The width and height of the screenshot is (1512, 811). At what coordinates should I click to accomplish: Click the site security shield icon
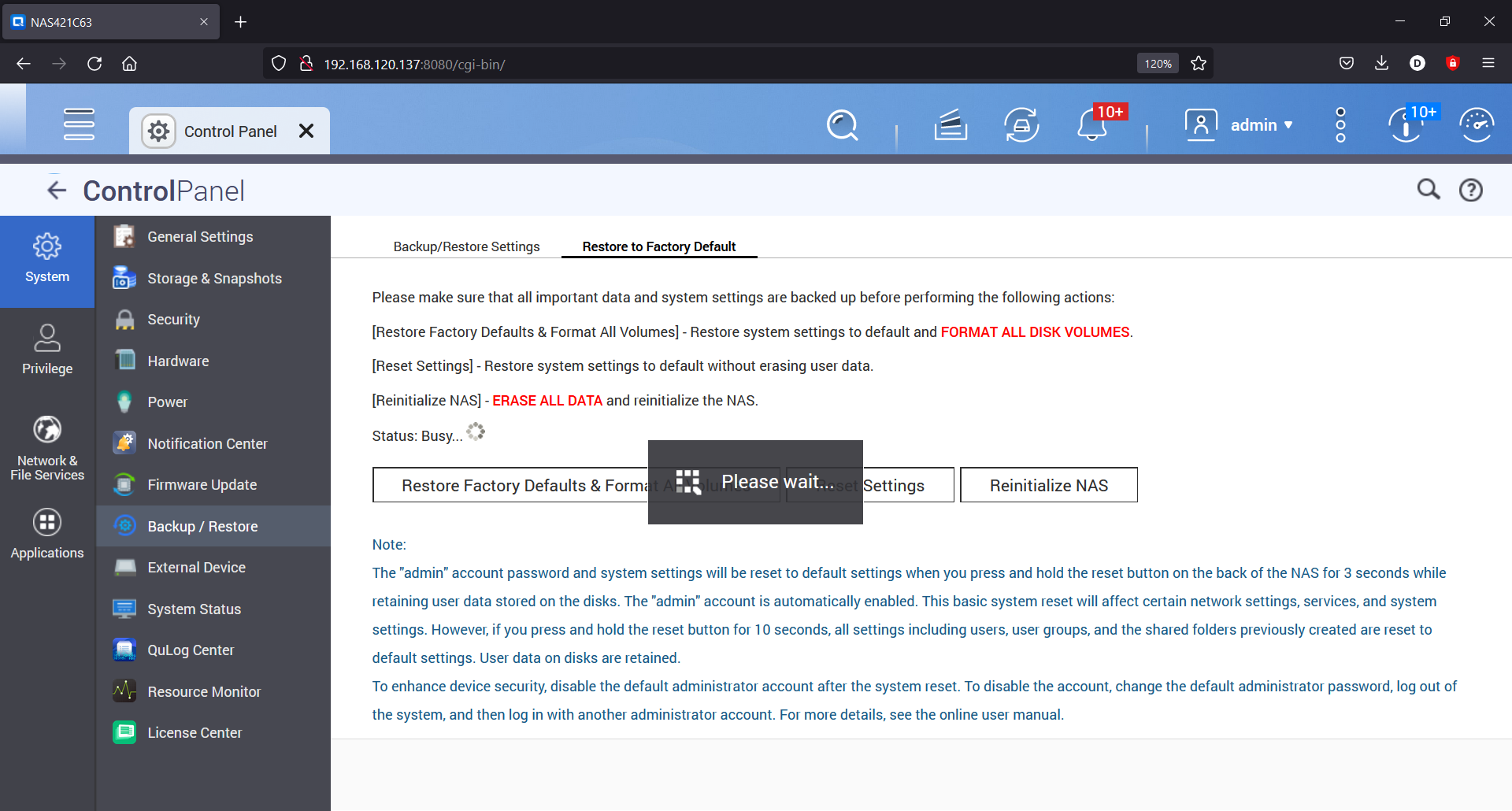click(279, 64)
